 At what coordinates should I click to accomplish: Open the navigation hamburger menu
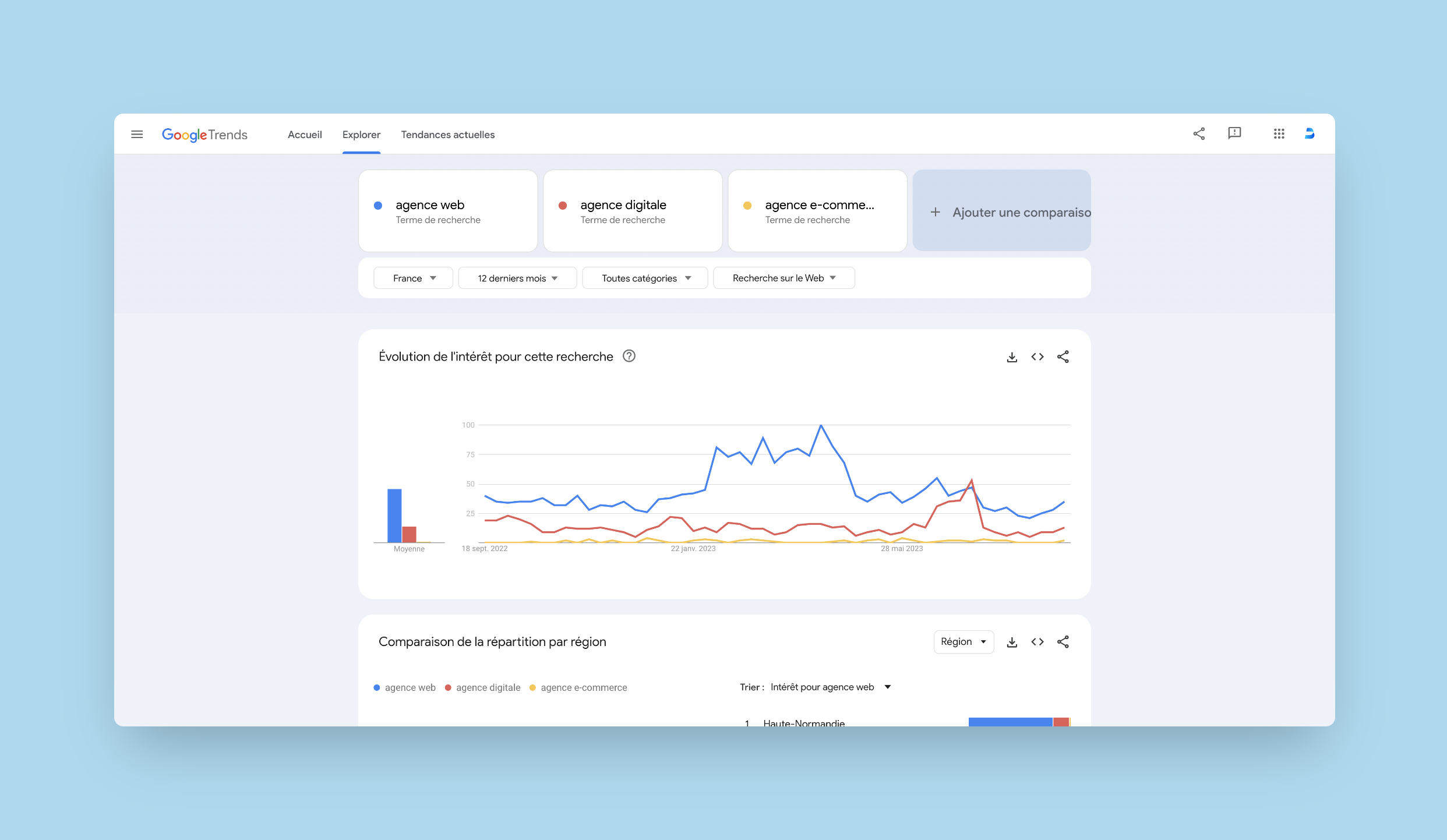[x=137, y=134]
